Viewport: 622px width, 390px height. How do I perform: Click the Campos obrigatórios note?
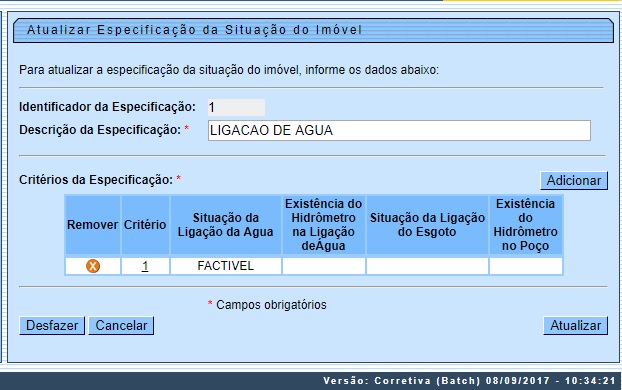(x=267, y=305)
